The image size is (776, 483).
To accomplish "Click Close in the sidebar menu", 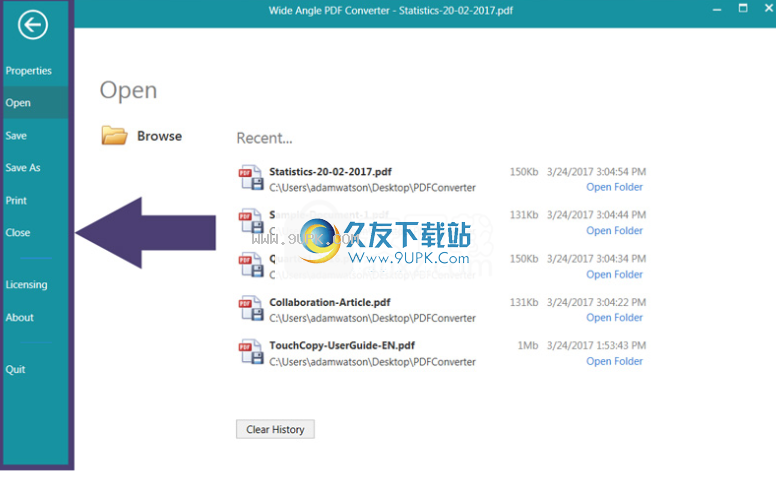I will coord(18,233).
